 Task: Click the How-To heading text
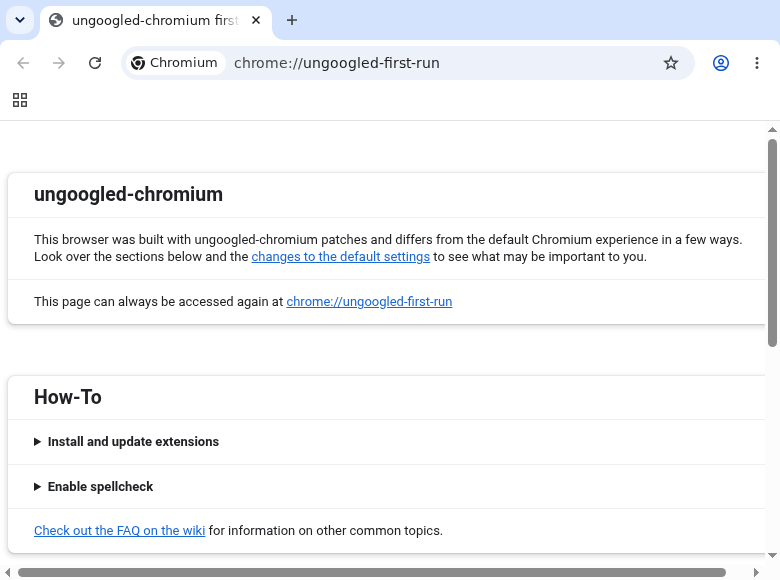(68, 397)
